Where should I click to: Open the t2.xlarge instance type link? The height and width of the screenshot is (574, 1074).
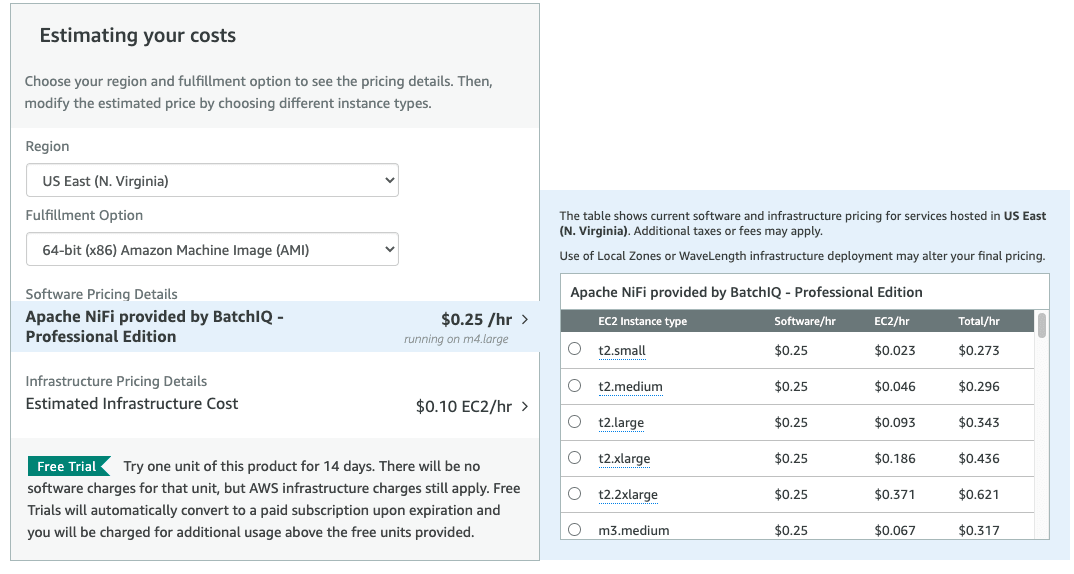click(624, 459)
